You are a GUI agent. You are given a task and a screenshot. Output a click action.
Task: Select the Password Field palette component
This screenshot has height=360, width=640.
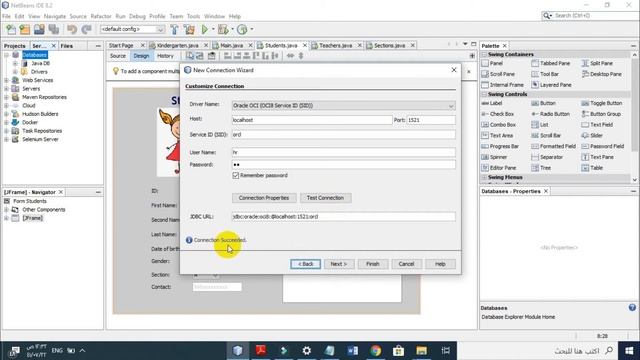point(602,146)
